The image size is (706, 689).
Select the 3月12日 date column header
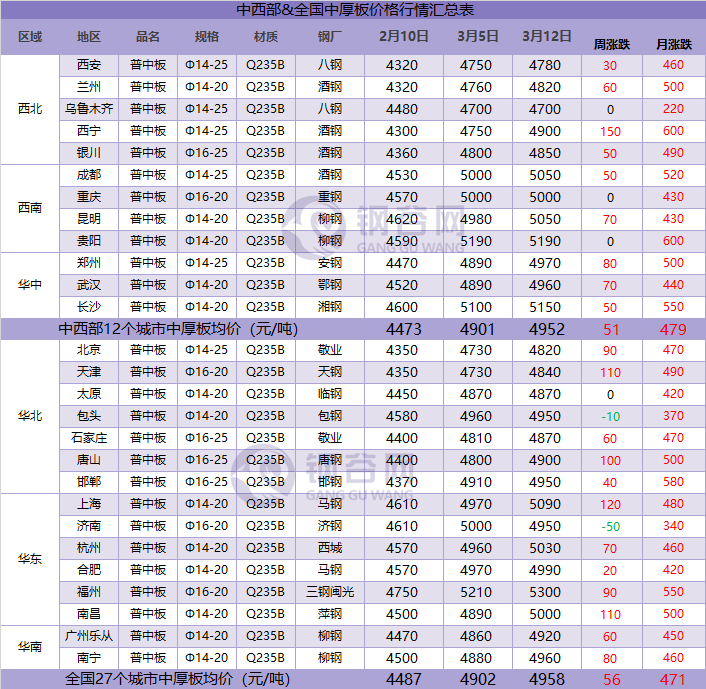[545, 37]
